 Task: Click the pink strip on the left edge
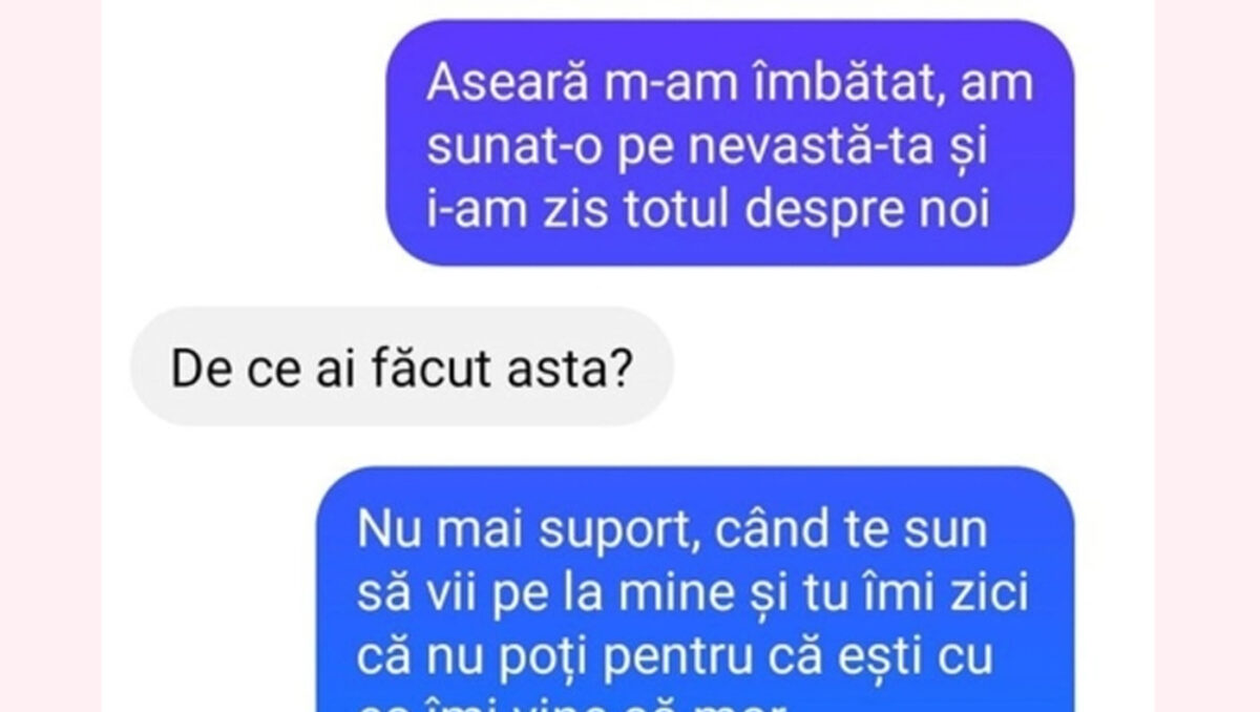click(50, 356)
